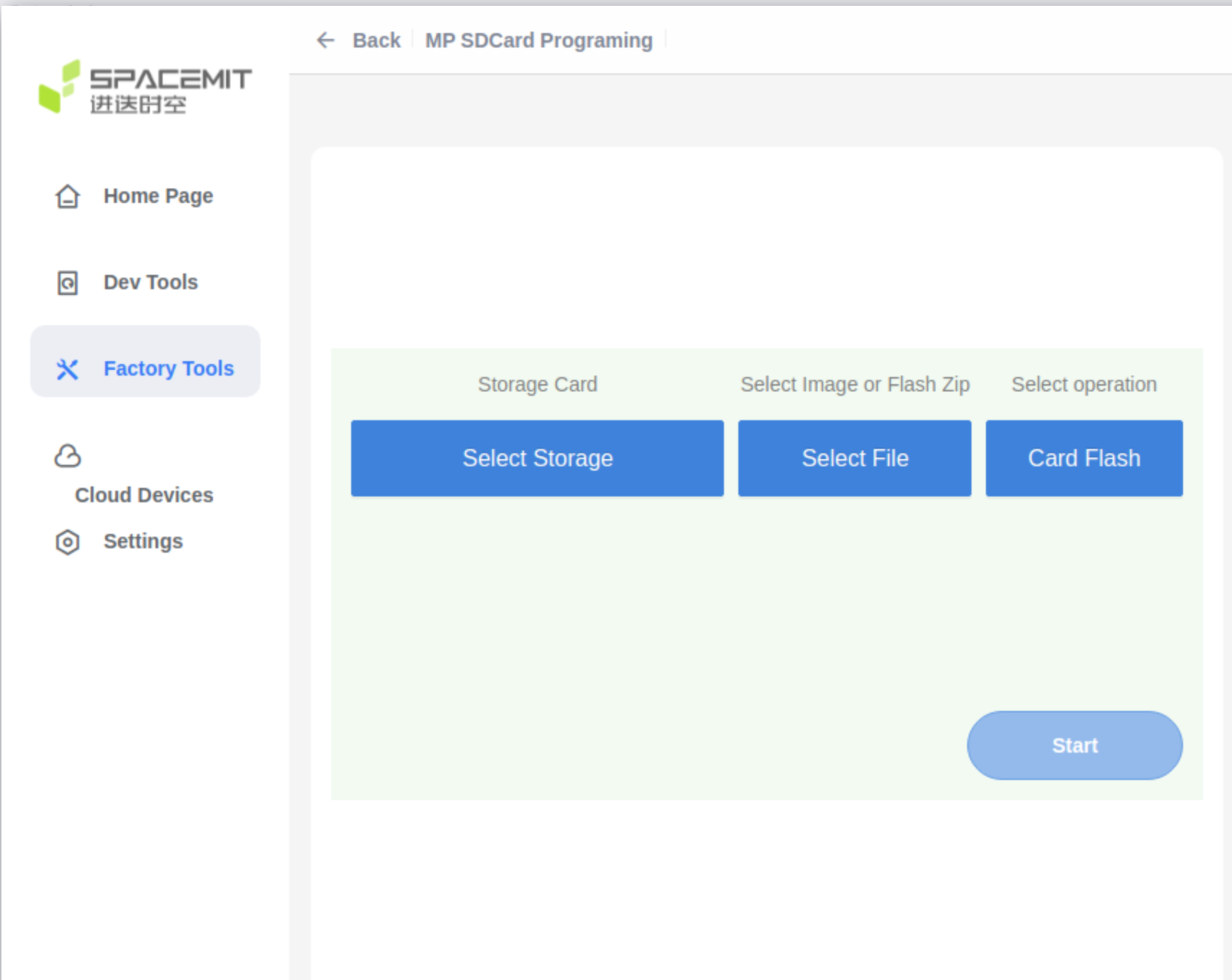This screenshot has height=980, width=1232.
Task: Click the Card Flash button
Action: (1084, 458)
